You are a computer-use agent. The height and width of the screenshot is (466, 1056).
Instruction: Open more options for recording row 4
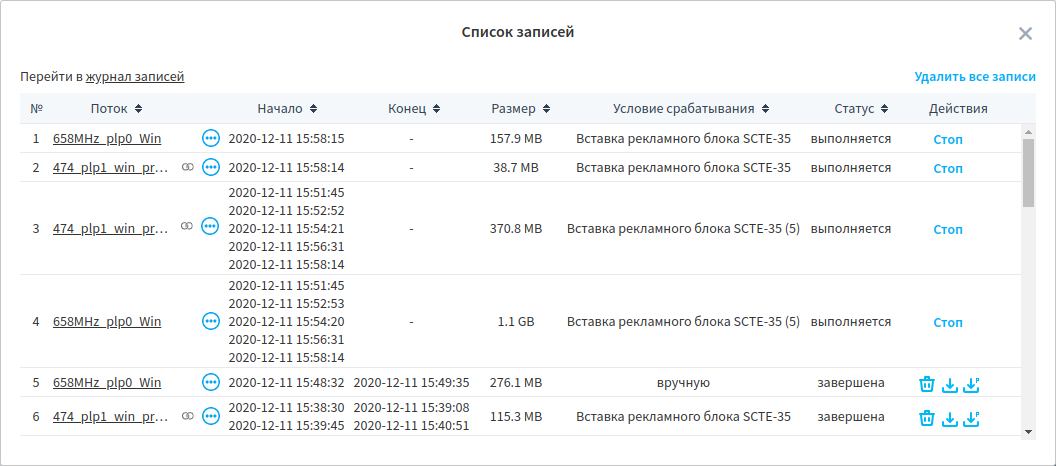[x=210, y=321]
